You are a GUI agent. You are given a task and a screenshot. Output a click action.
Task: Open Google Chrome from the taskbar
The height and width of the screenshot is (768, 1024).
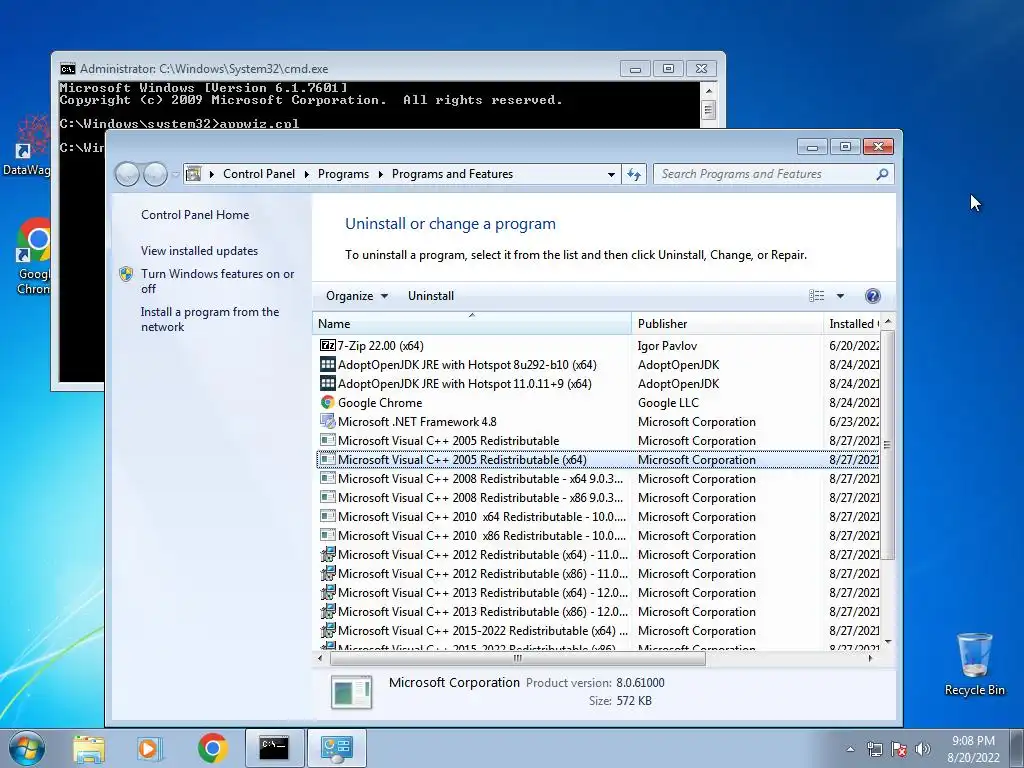[212, 748]
